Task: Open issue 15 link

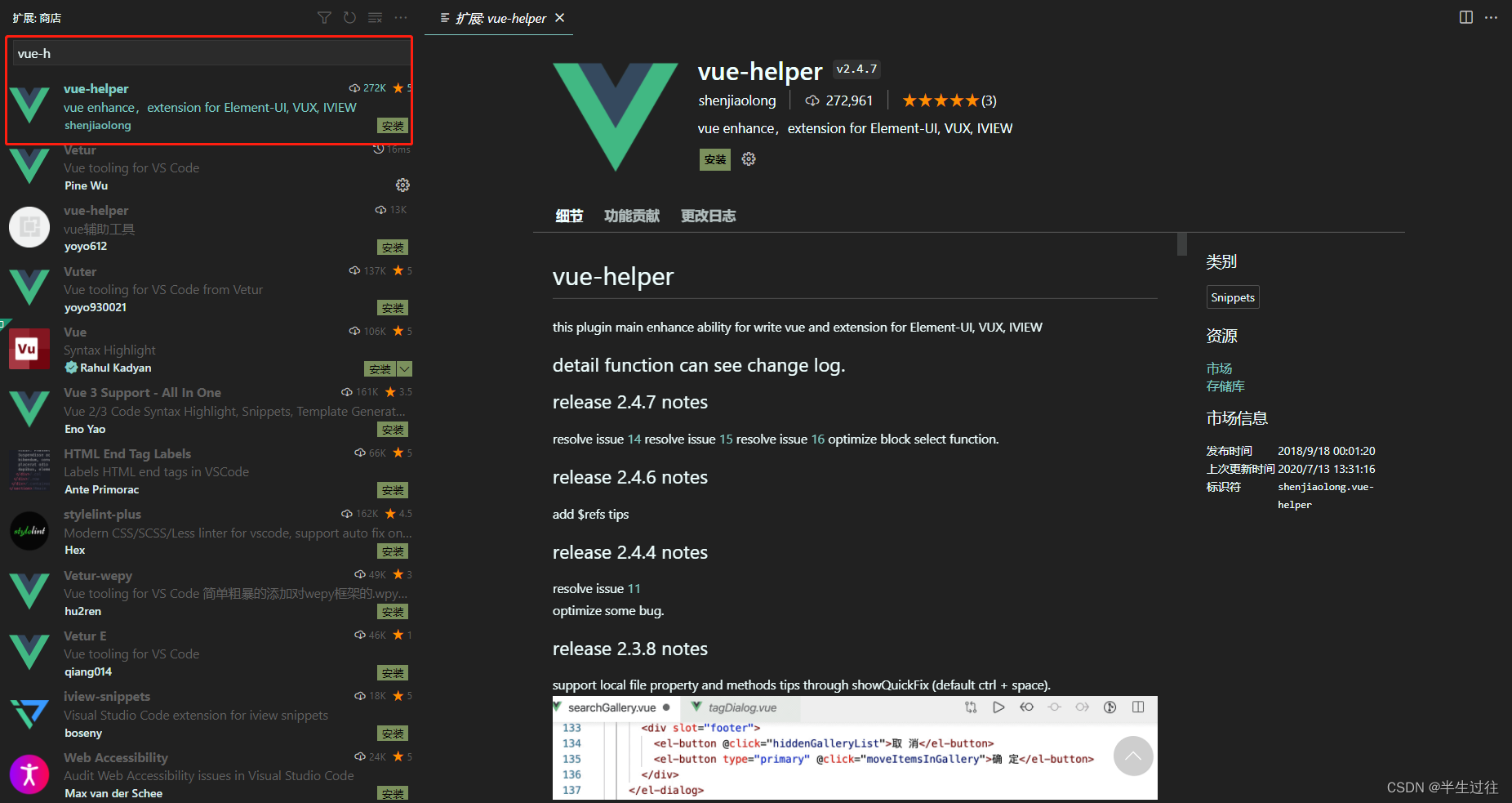Action: tap(726, 439)
